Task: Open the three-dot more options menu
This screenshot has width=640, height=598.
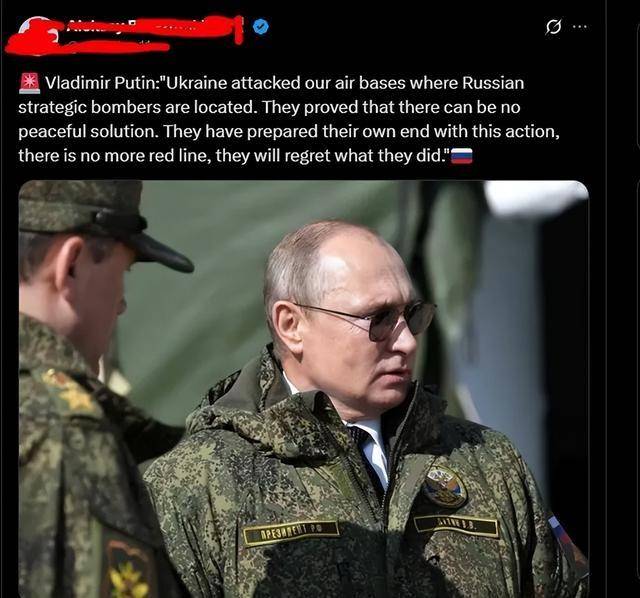Action: [x=580, y=27]
